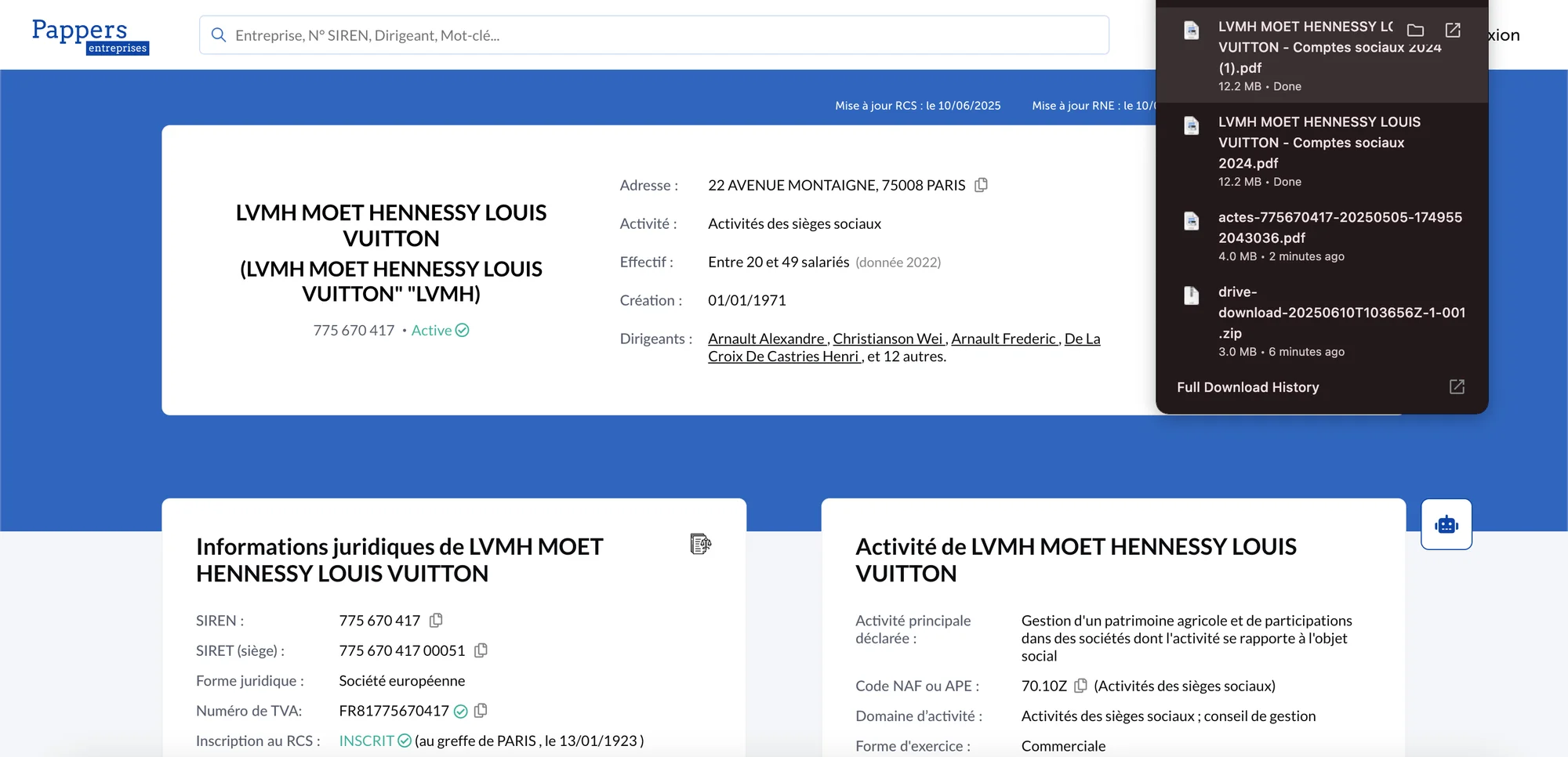Click the company title LVMH MOET HENNESSY LOUIS VUITTON
Viewport: 1568px width, 757px height.
(391, 226)
